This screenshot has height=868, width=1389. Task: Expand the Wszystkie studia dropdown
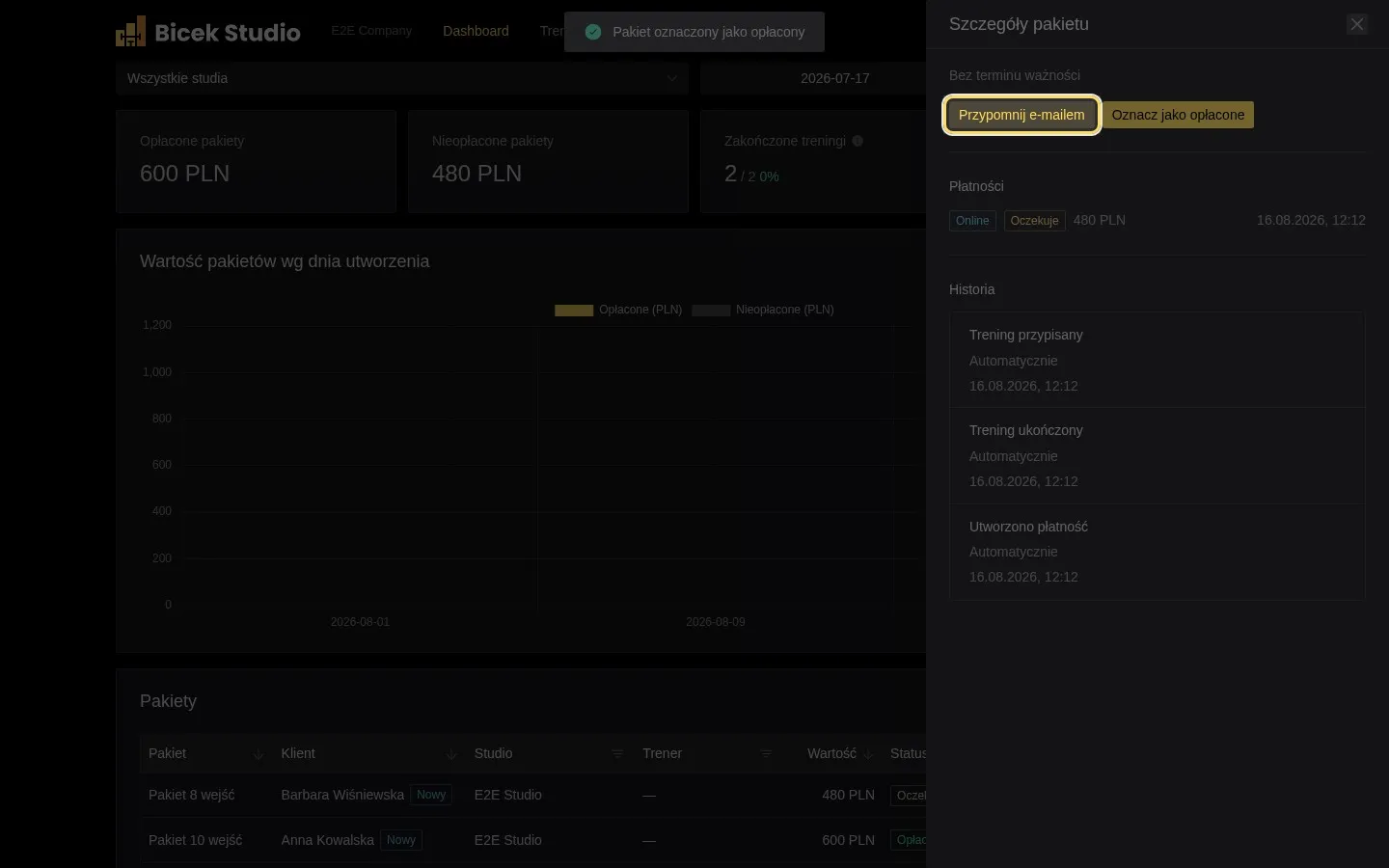click(x=402, y=78)
